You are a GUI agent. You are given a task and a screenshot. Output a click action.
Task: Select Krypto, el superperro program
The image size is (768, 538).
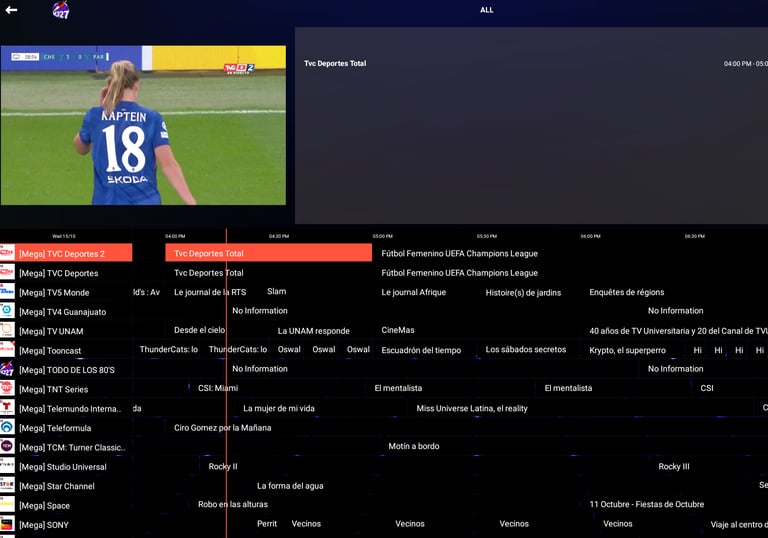627,350
